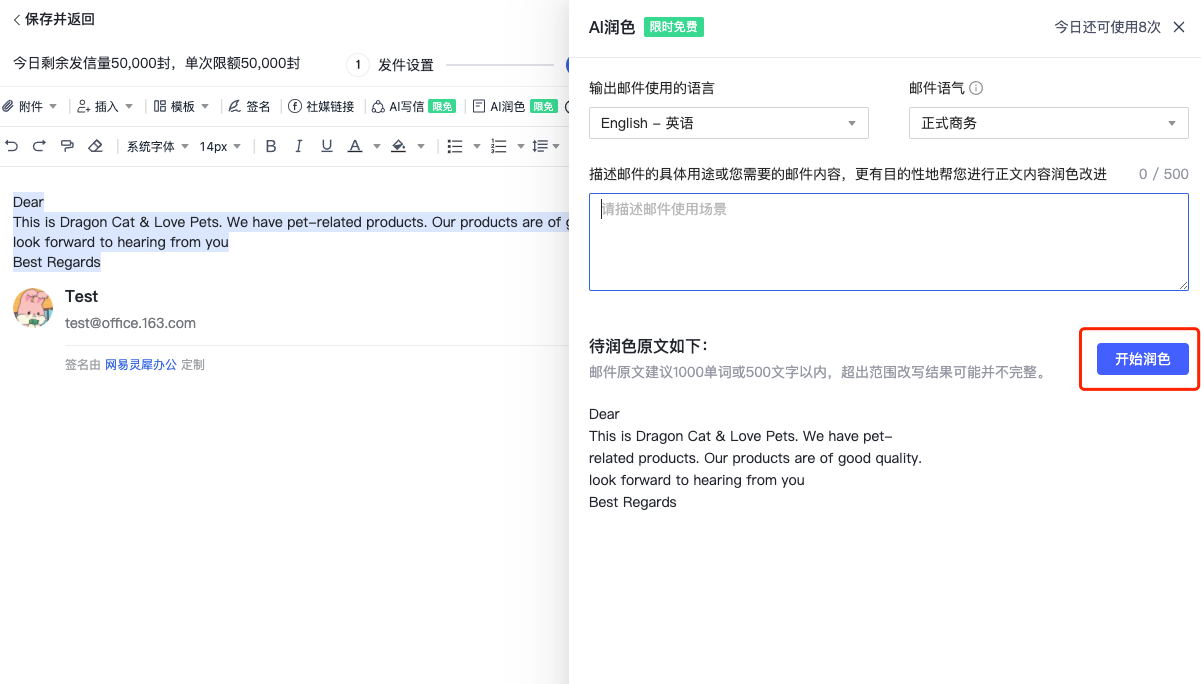Click the 请描述邮件使用场景 text area

pos(888,241)
